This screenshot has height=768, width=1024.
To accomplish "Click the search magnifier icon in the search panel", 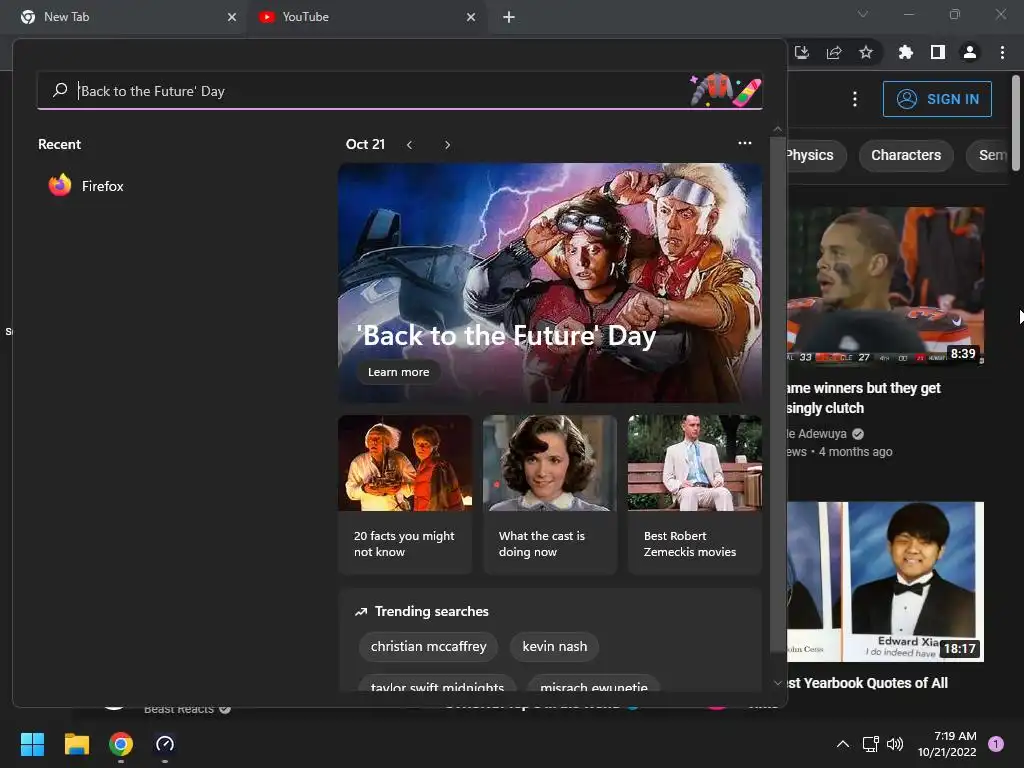I will [x=60, y=89].
